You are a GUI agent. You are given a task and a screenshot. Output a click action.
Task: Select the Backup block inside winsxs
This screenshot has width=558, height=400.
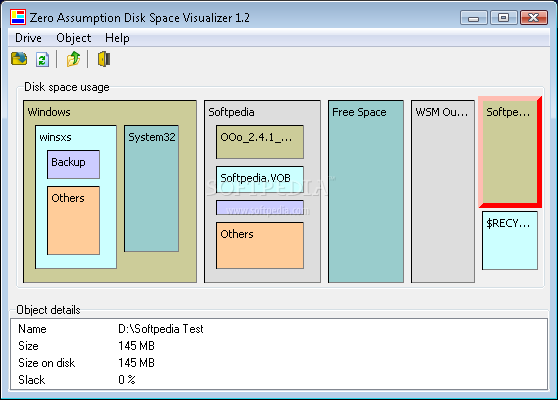coord(73,164)
